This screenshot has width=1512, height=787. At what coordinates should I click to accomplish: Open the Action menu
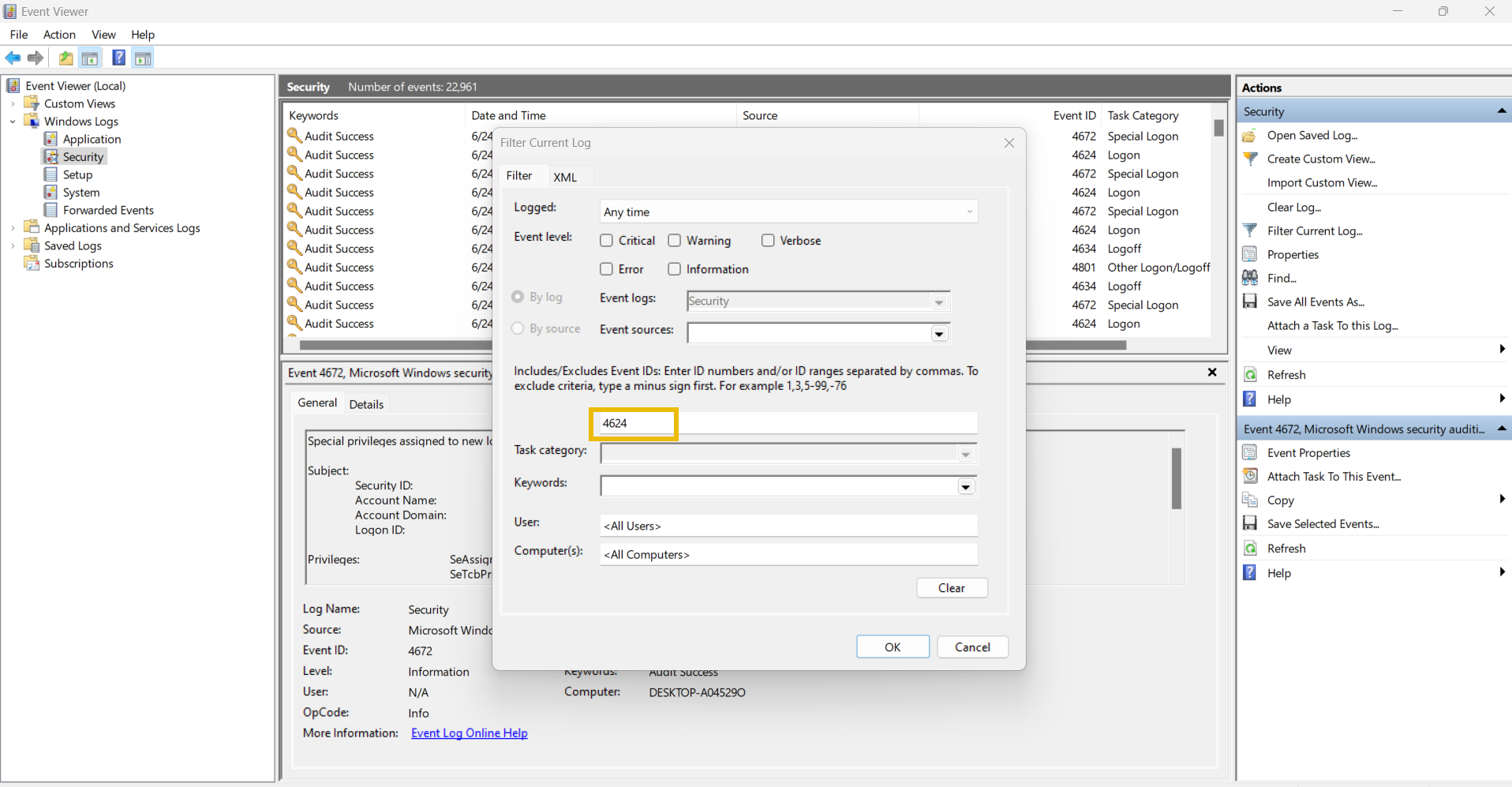pyautogui.click(x=59, y=35)
